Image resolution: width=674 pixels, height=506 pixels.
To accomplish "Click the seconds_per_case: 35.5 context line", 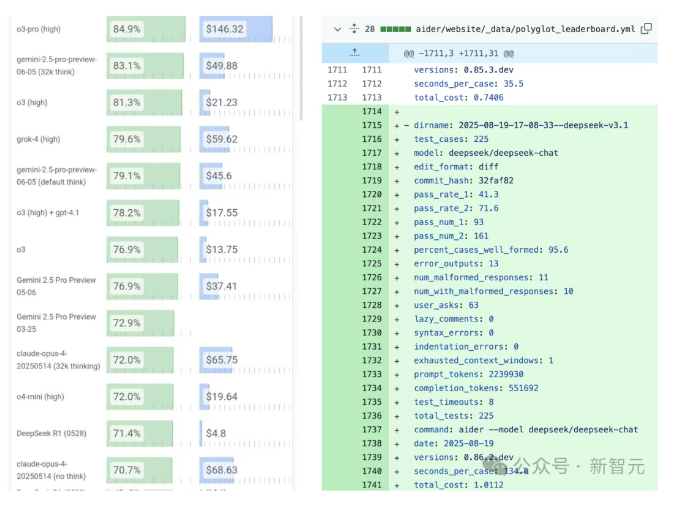I will 469,84.
